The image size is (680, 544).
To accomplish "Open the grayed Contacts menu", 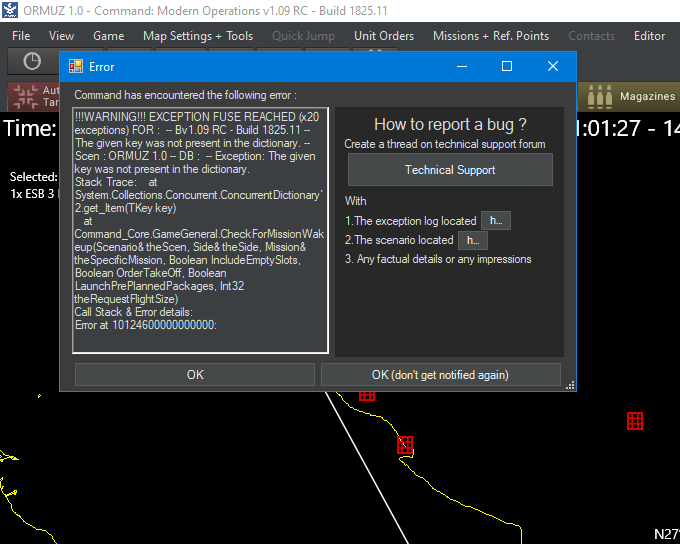I will (592, 36).
